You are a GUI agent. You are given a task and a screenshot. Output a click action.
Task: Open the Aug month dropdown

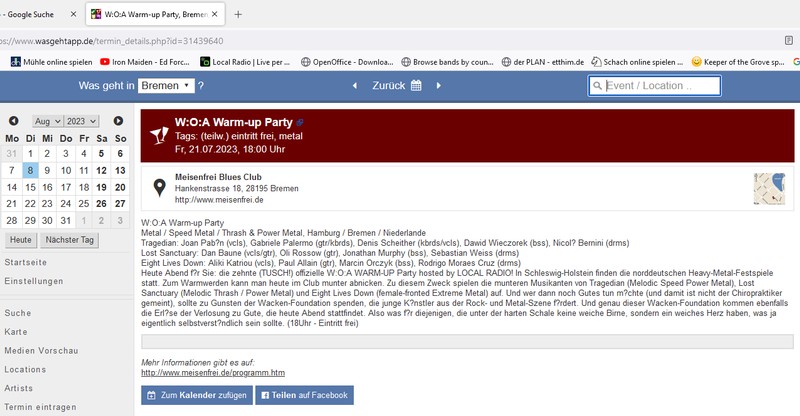tap(47, 121)
